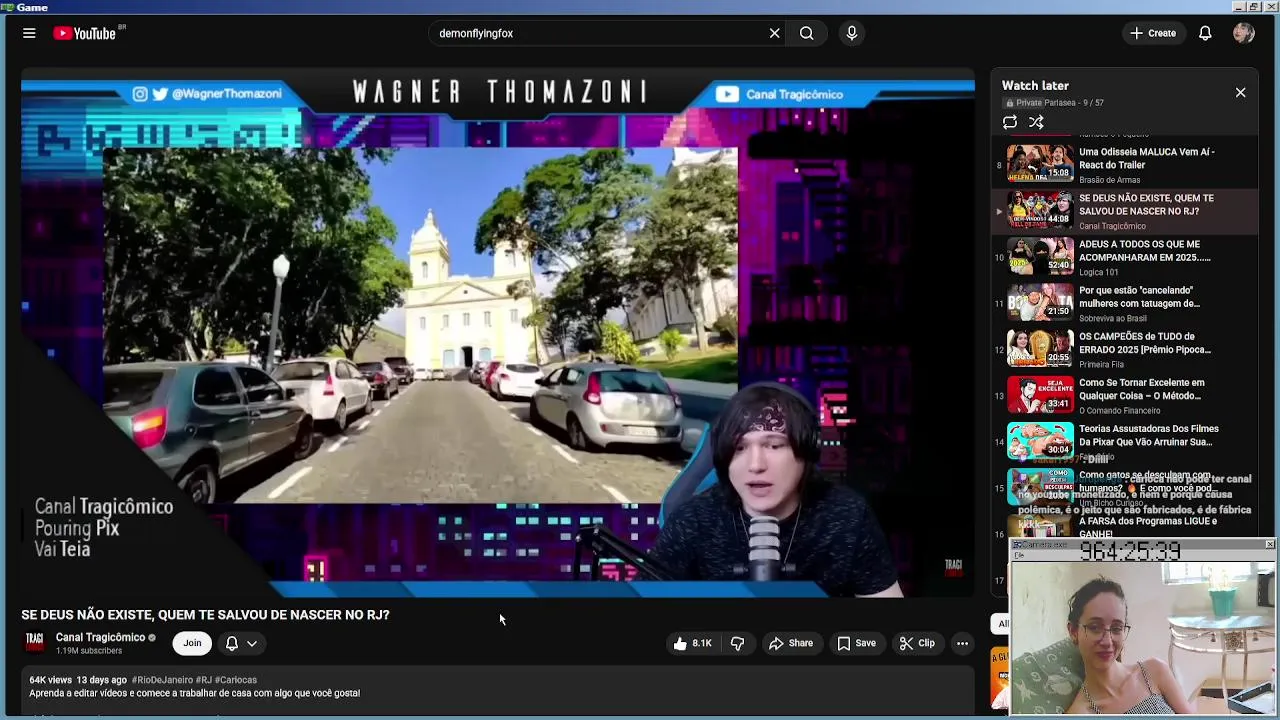Open the YouTube hamburger guide menu

click(x=29, y=33)
